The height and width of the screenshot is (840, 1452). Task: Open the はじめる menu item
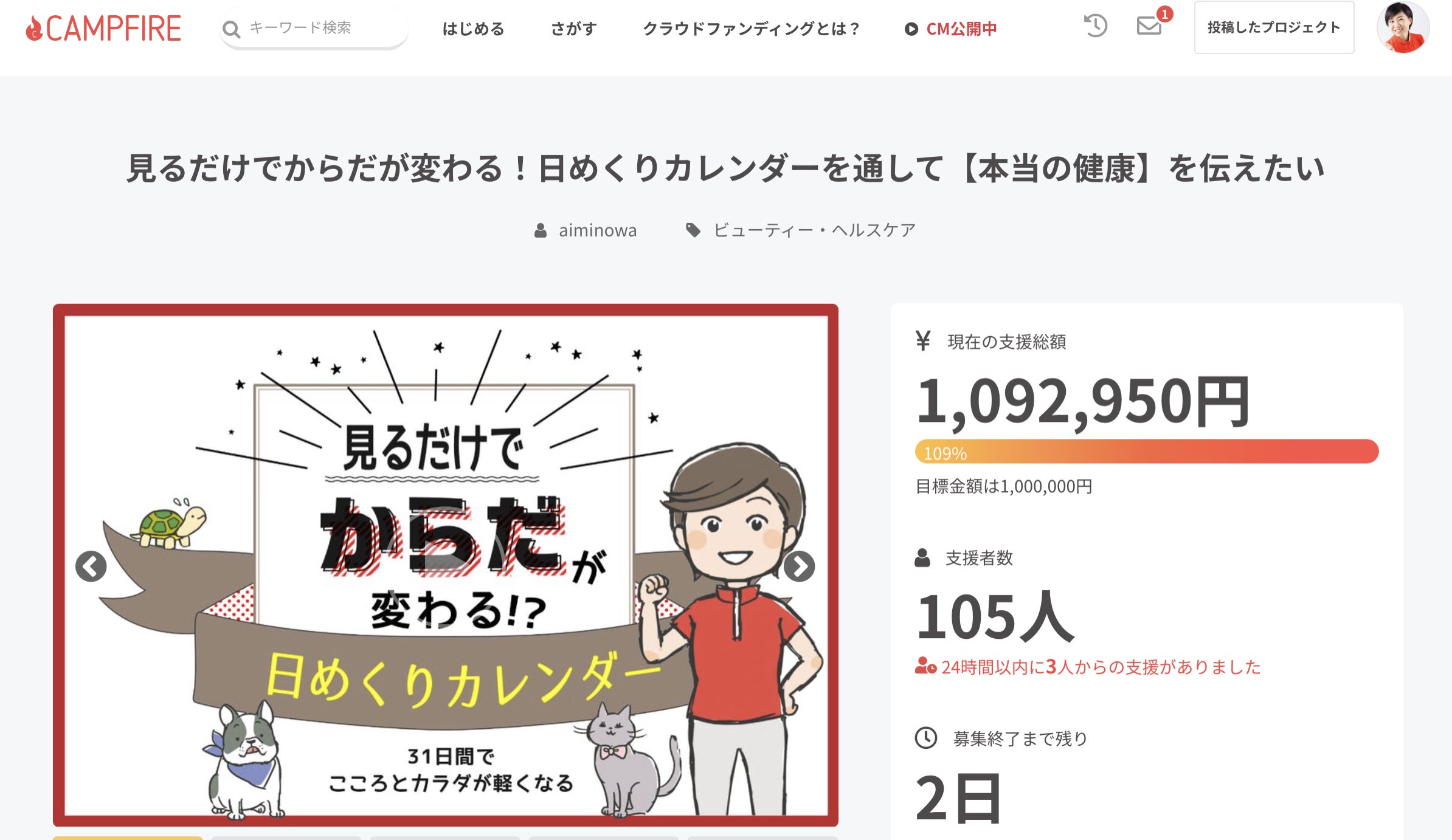pos(473,29)
